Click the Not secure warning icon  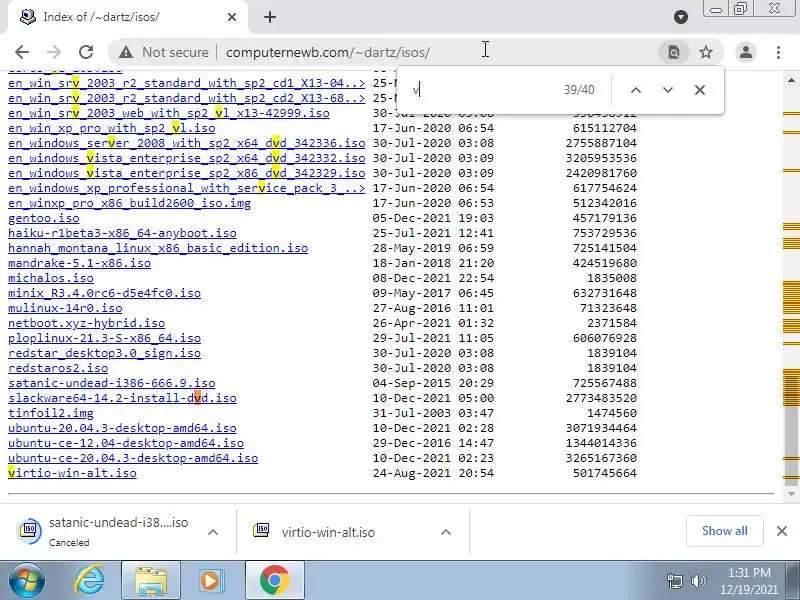coord(126,52)
